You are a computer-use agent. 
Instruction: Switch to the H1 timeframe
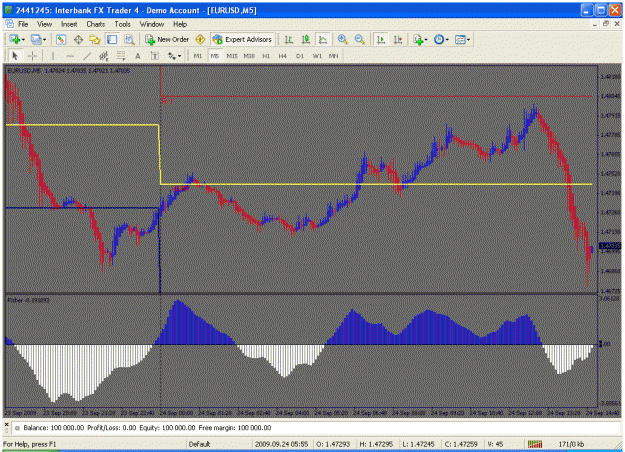(x=266, y=56)
